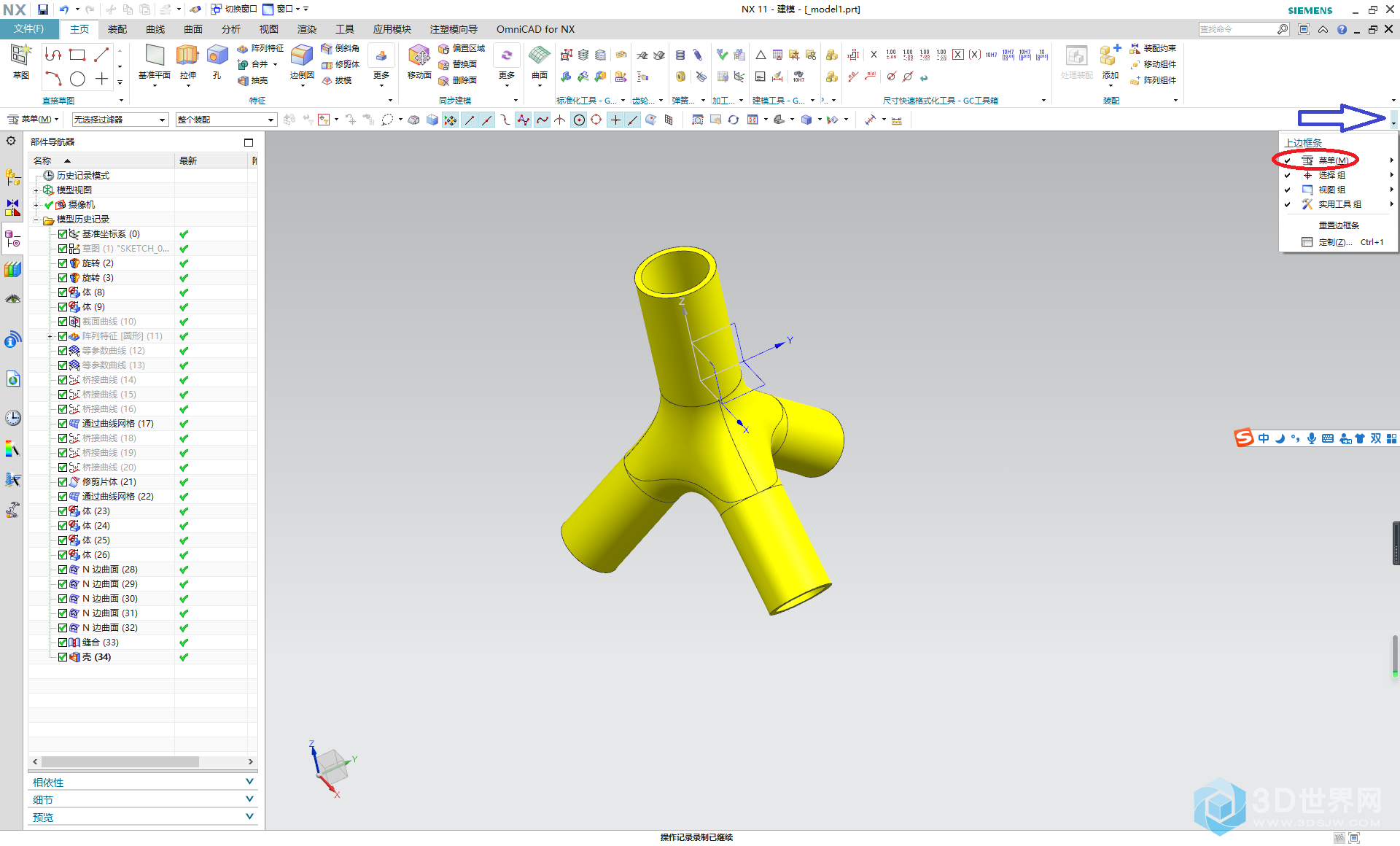The height and width of the screenshot is (846, 1400).
Task: Expand the 预览 panel
Action: pyautogui.click(x=143, y=817)
